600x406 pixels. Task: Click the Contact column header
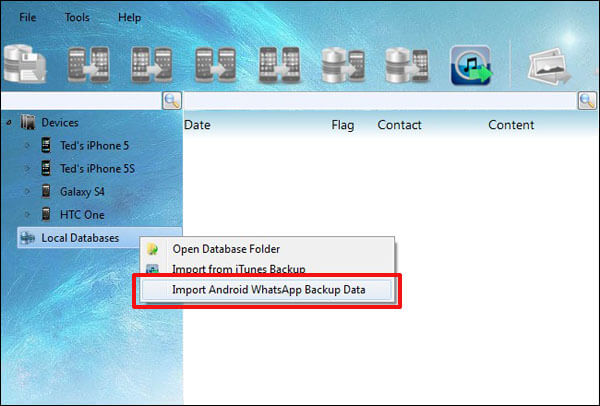click(x=399, y=125)
